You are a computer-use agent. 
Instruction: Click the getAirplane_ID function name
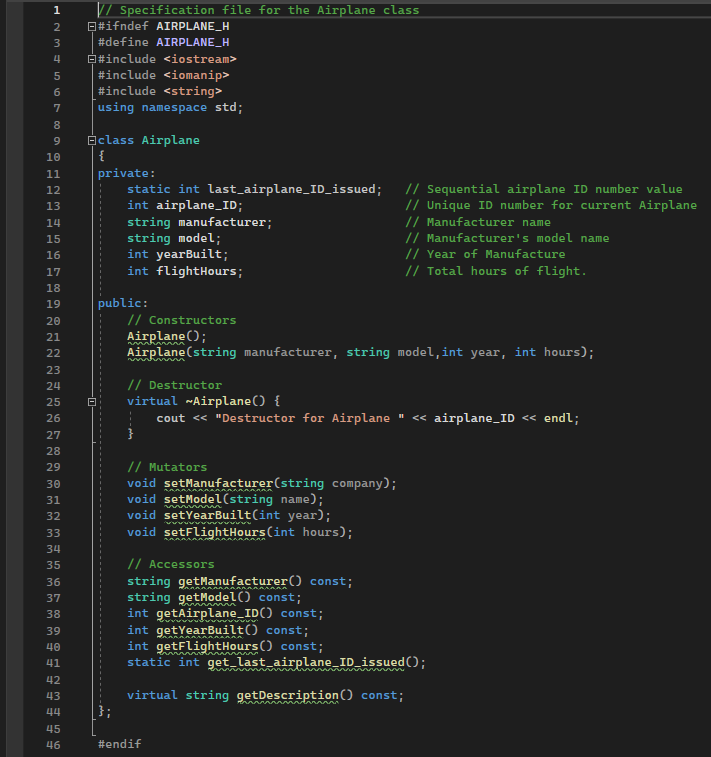[x=207, y=614]
